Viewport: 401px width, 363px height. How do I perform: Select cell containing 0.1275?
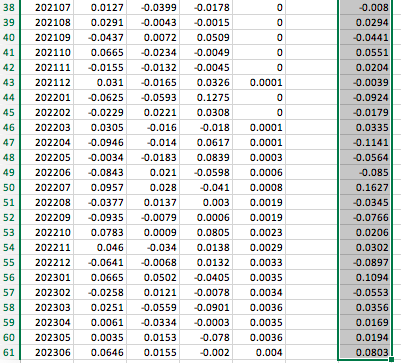(206, 97)
